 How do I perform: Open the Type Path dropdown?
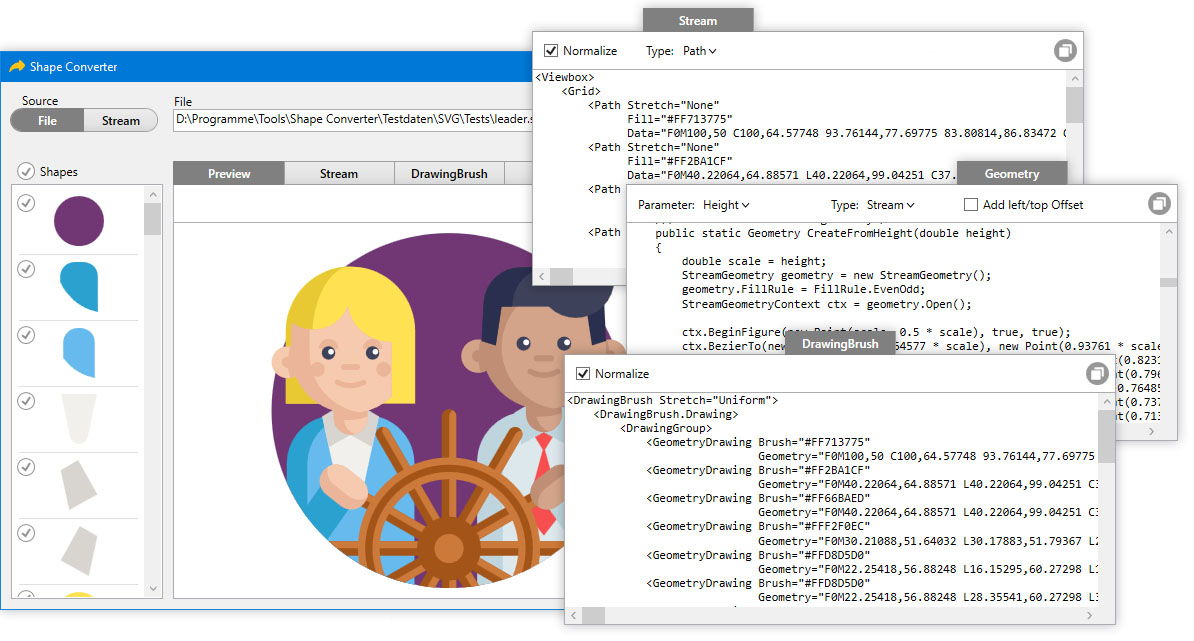(x=699, y=51)
